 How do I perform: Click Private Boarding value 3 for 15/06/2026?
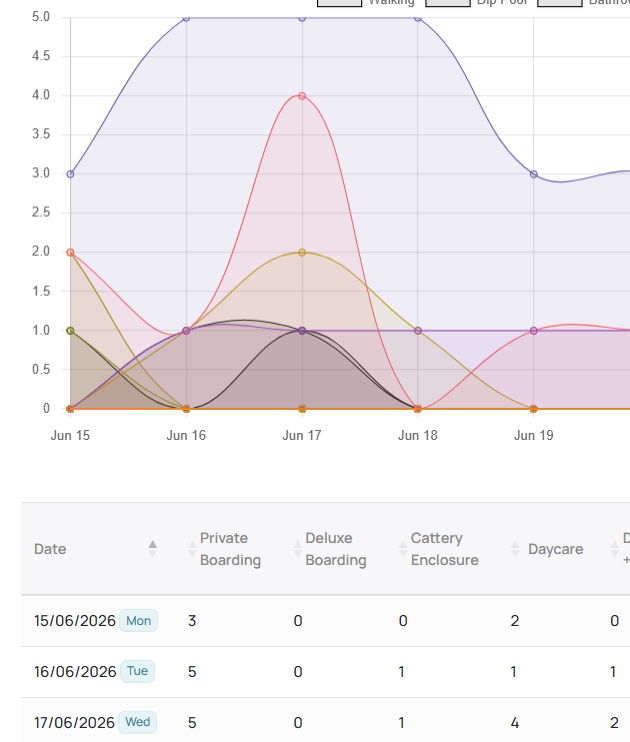point(192,621)
